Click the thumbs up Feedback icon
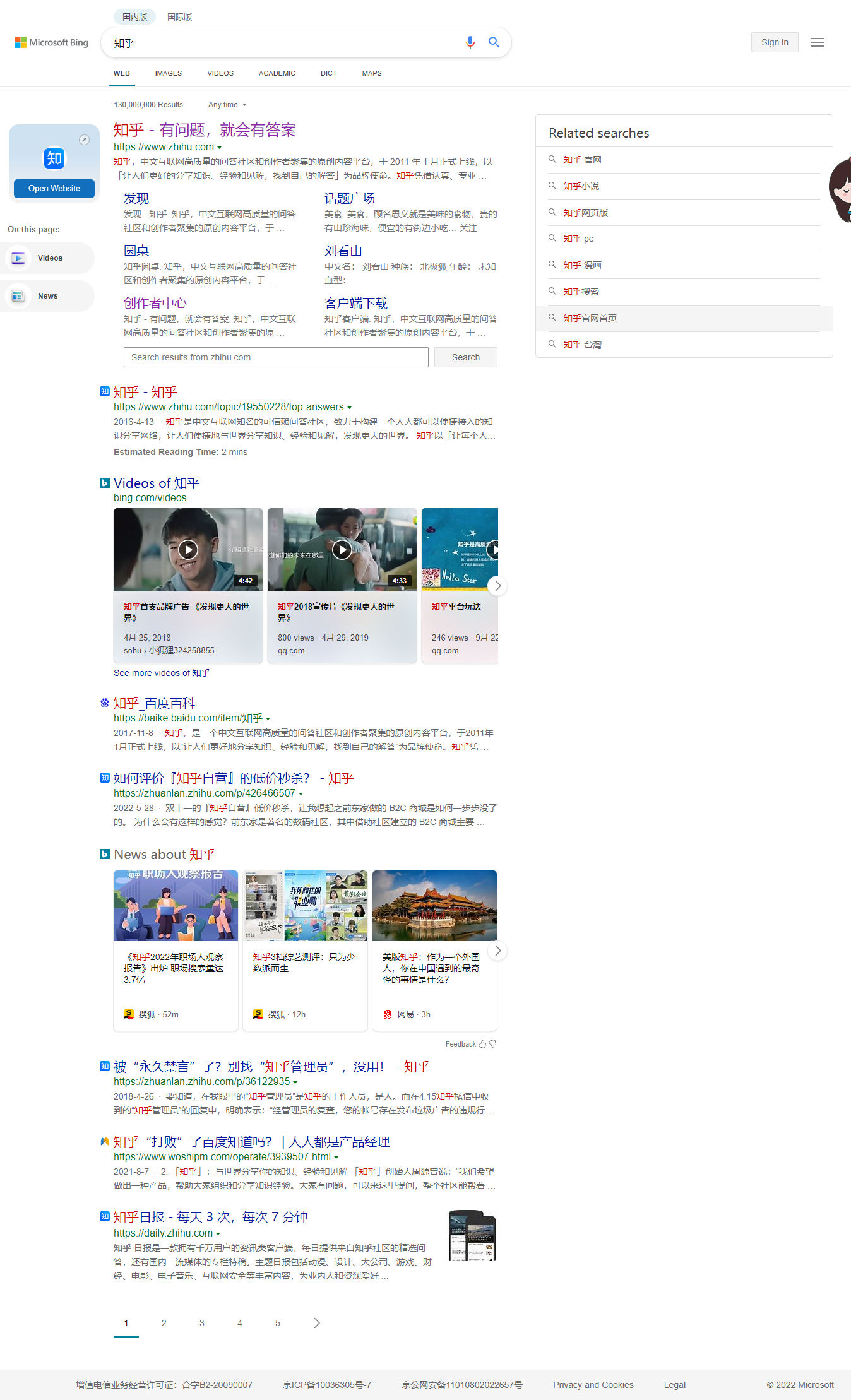This screenshot has width=851, height=1400. [x=482, y=1044]
